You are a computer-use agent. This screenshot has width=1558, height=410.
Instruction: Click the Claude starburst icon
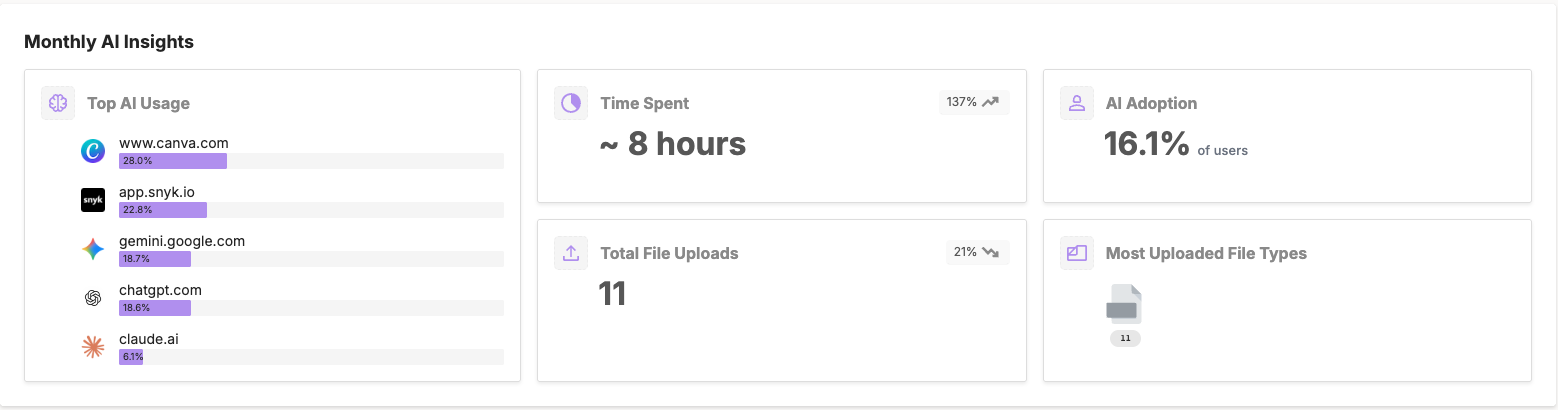coord(93,347)
